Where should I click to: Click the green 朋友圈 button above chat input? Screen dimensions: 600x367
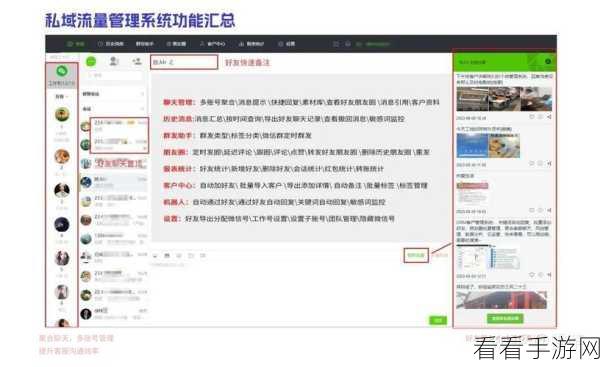416,255
